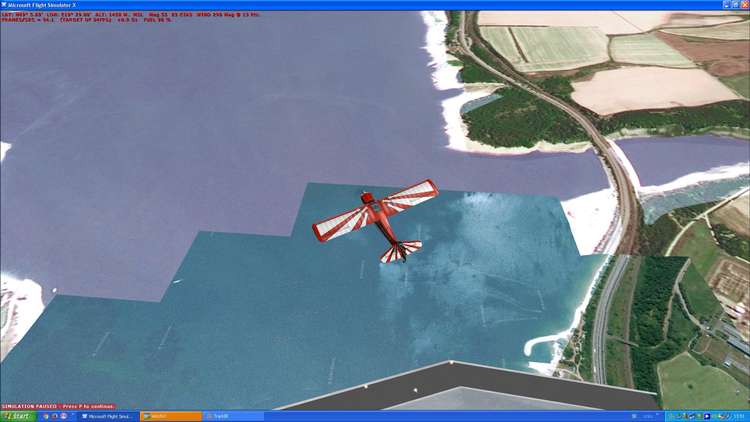Click the system tray clock
The image size is (750, 422).
[x=740, y=416]
